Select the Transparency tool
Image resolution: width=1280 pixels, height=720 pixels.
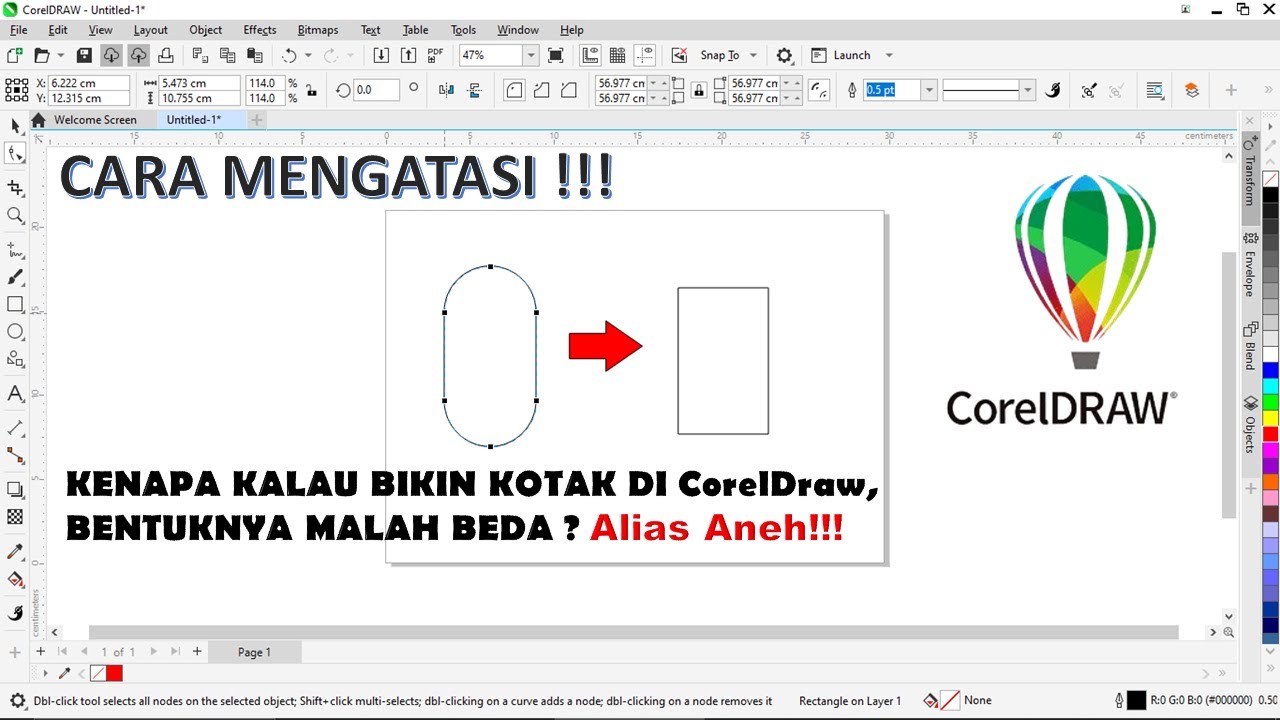(15, 517)
